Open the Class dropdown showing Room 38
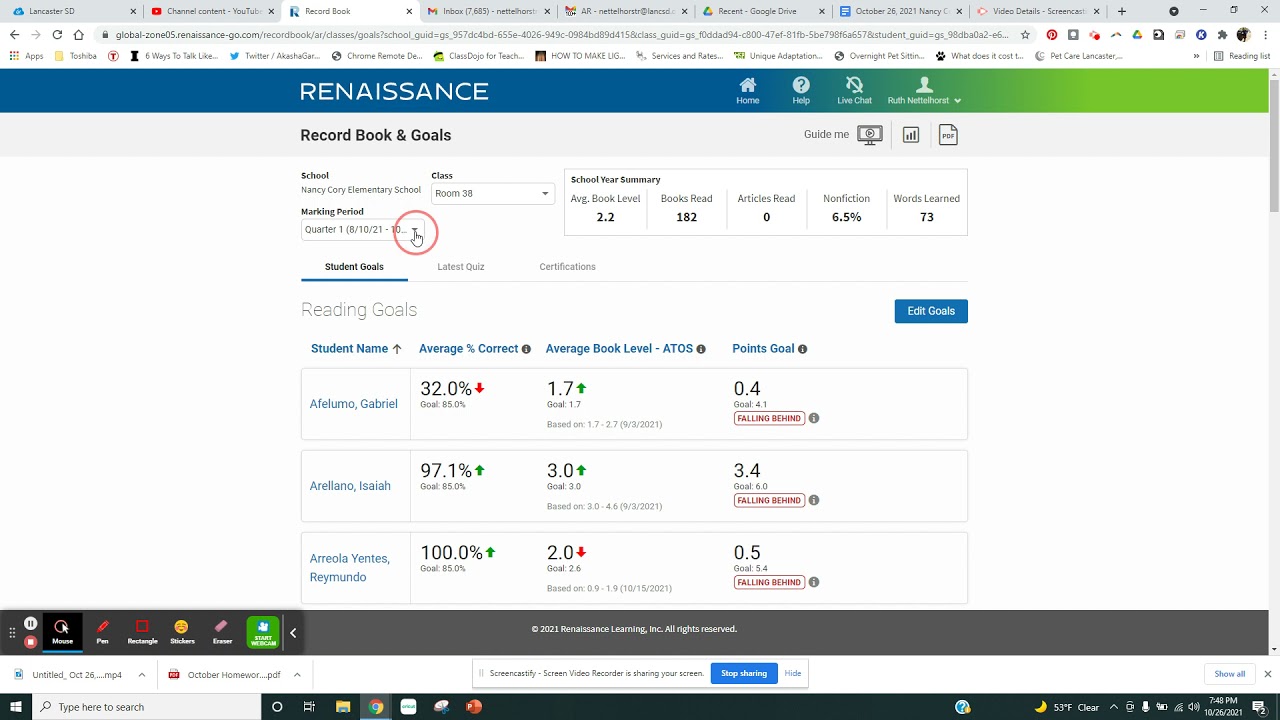Image resolution: width=1280 pixels, height=720 pixels. tap(492, 193)
